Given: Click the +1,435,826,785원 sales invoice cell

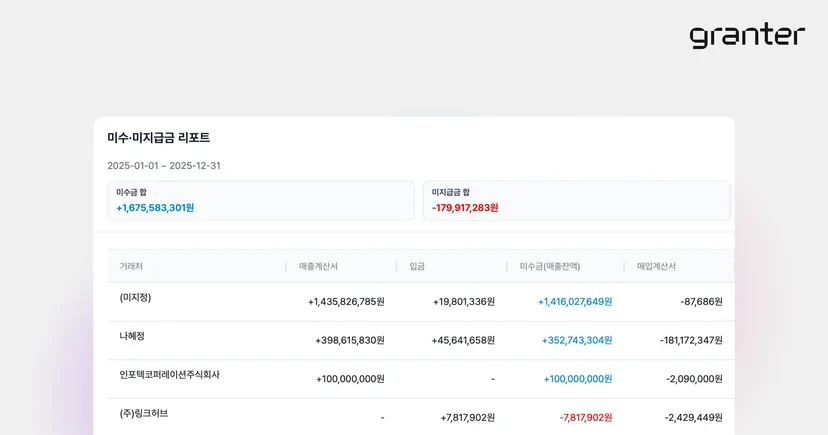Looking at the screenshot, I should point(346,302).
